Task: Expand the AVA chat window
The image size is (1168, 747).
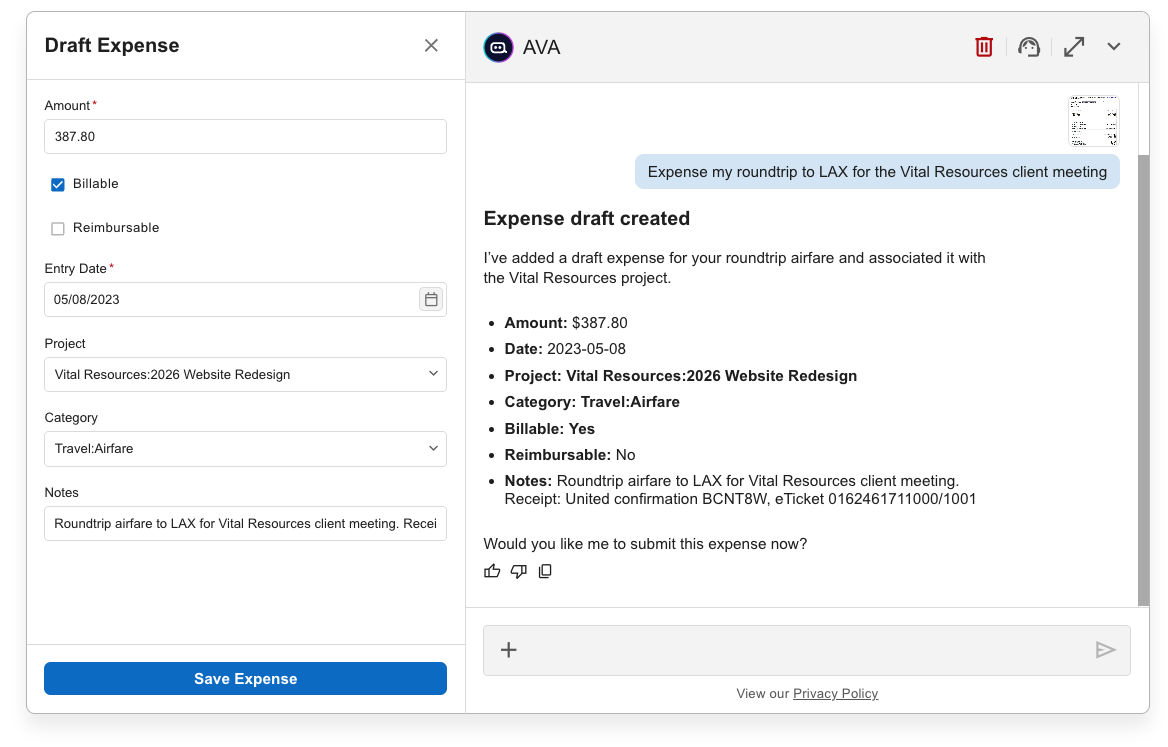Action: [1074, 47]
